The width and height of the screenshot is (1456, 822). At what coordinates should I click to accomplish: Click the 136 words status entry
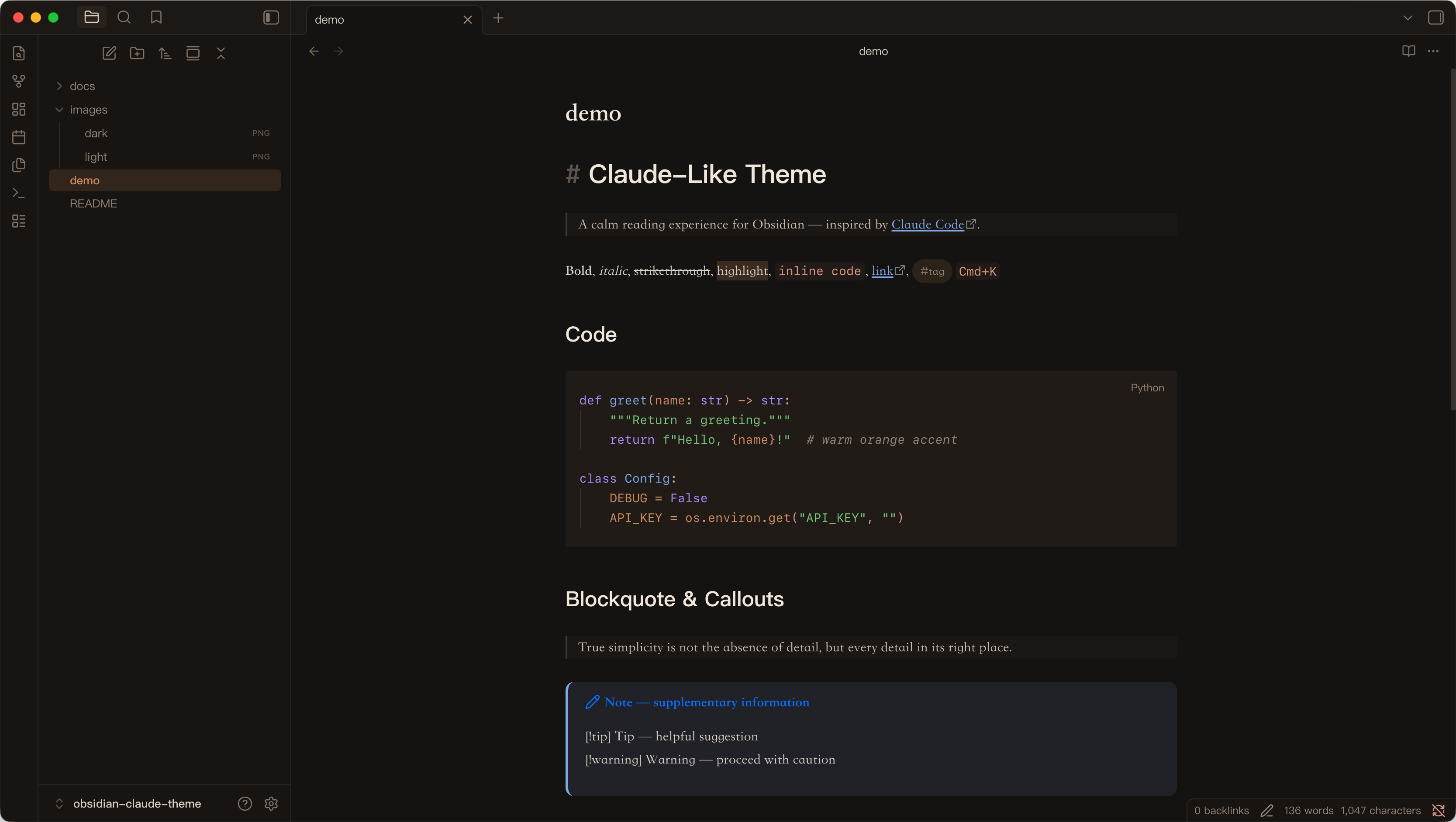coord(1308,811)
